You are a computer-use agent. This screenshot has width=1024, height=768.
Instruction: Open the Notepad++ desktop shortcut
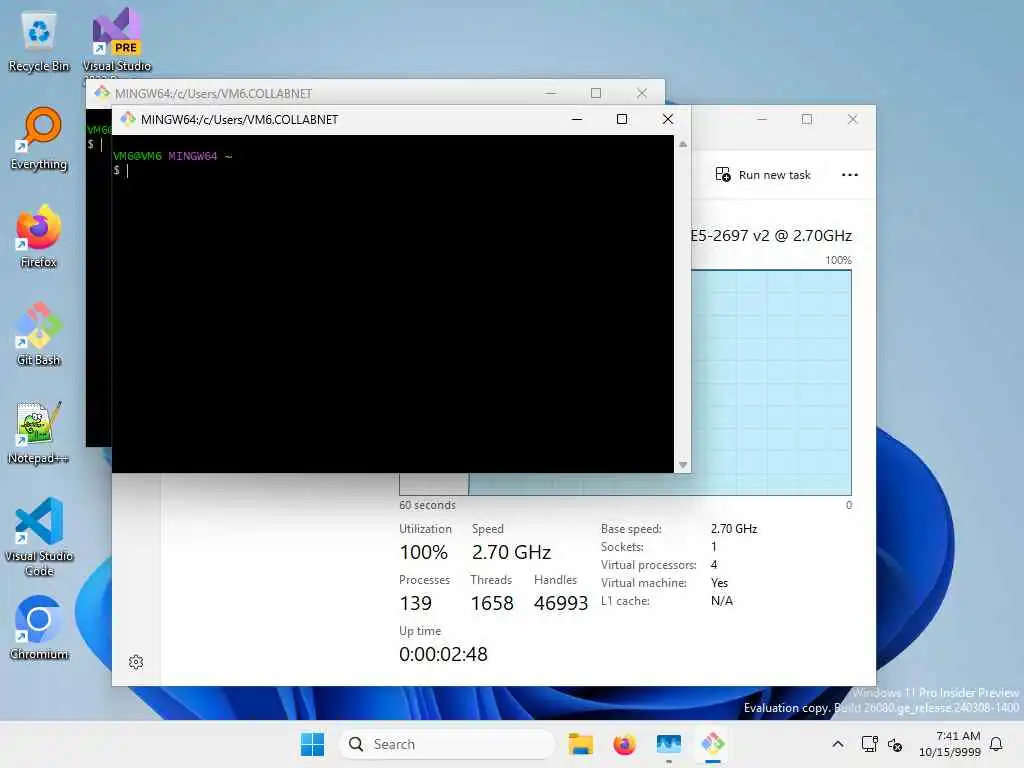tap(39, 432)
